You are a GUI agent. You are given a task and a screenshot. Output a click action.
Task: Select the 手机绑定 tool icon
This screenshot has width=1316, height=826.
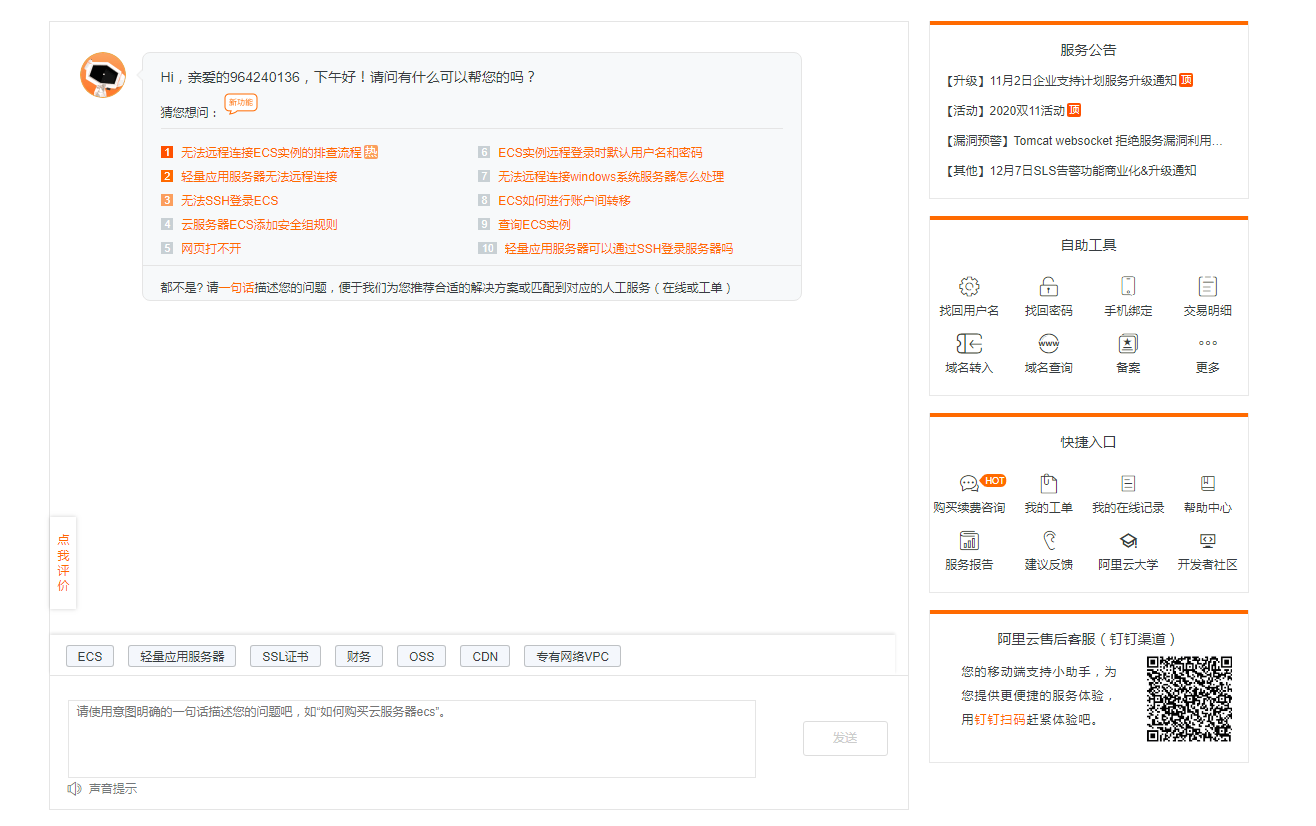[1127, 296]
